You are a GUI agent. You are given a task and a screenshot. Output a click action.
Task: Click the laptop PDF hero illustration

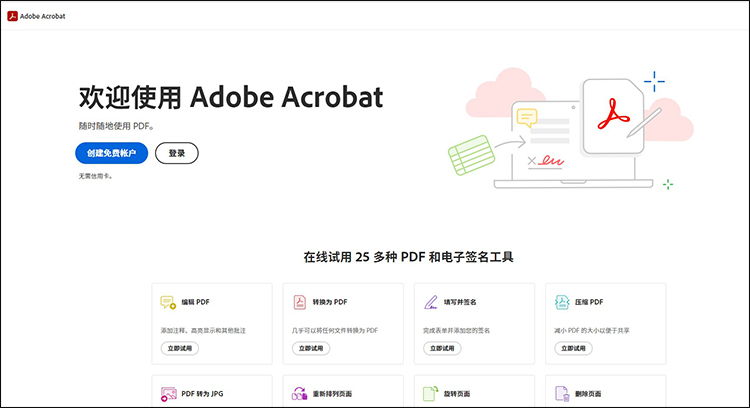coord(571,129)
